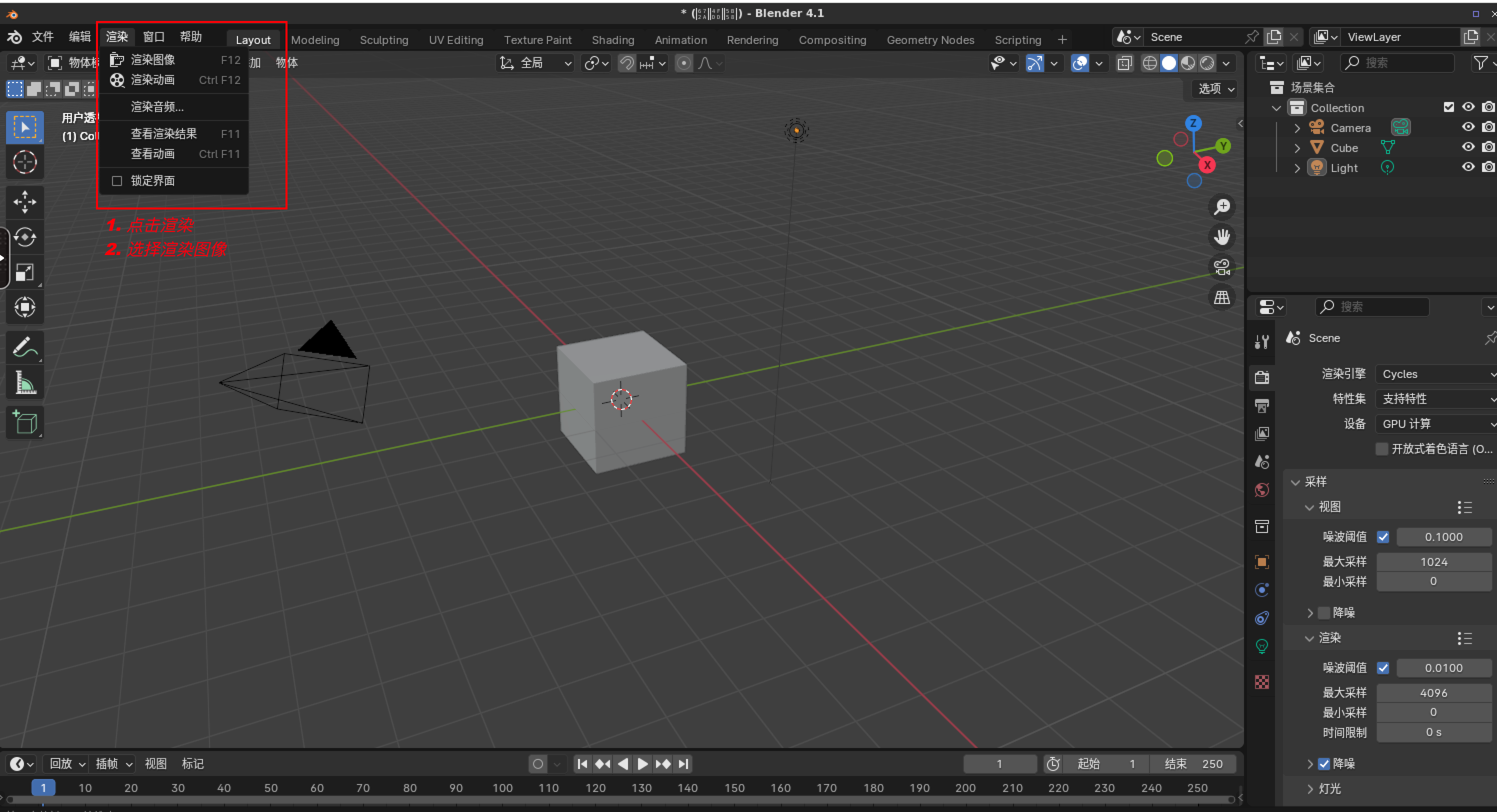The width and height of the screenshot is (1497, 812).
Task: Toggle camera view in viewport
Action: [x=1221, y=267]
